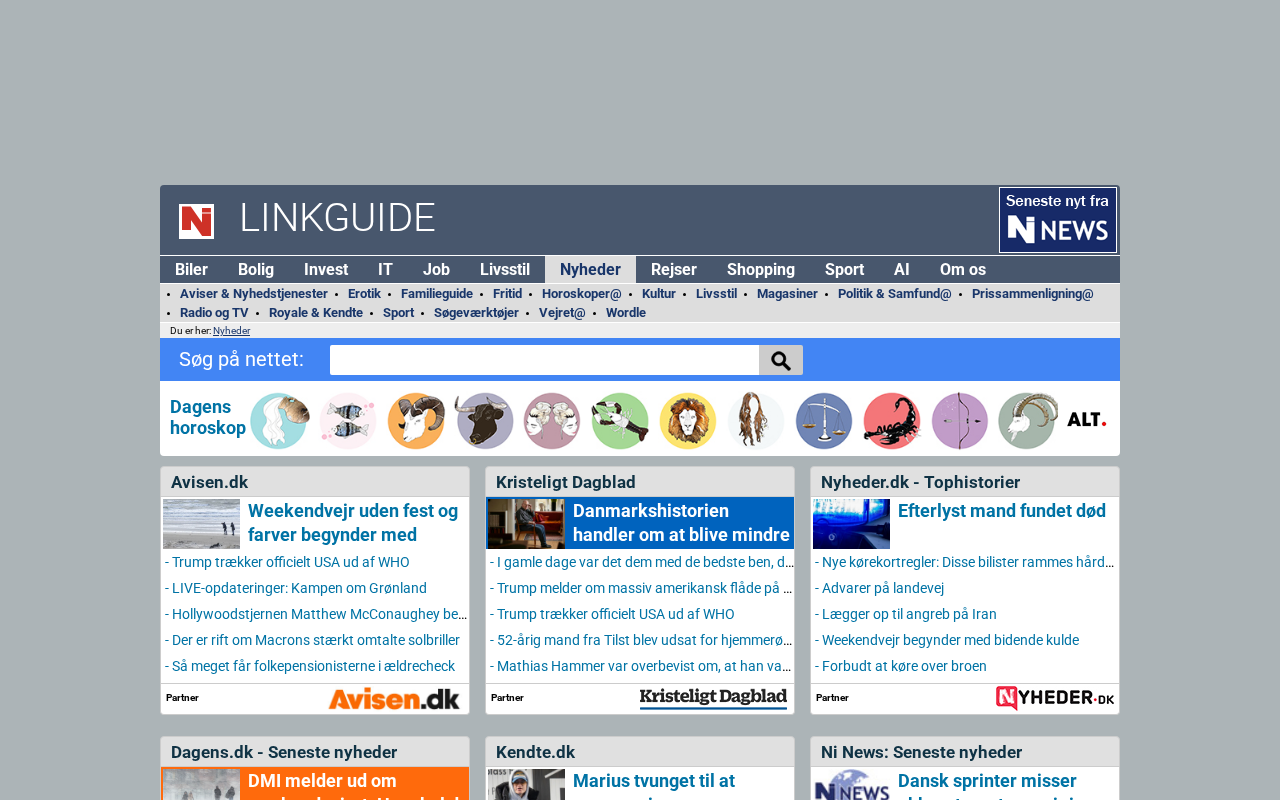Open the Radio og TV subcategory
The height and width of the screenshot is (800, 1280).
(214, 313)
